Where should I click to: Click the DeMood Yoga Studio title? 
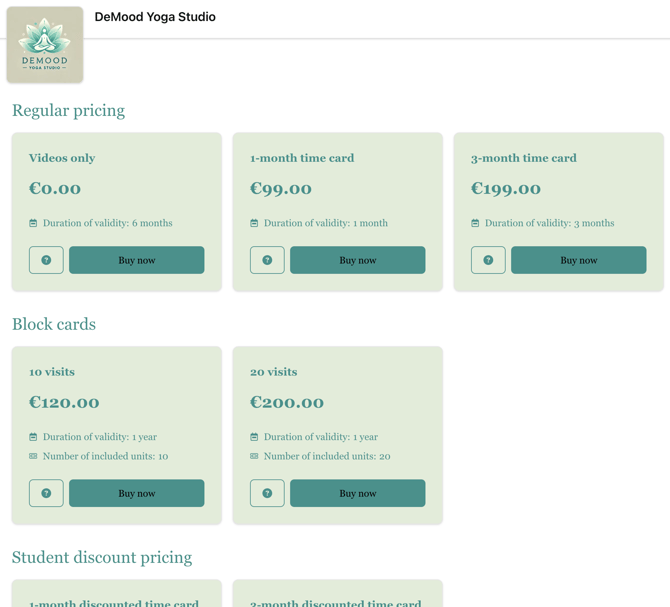pyautogui.click(x=155, y=17)
